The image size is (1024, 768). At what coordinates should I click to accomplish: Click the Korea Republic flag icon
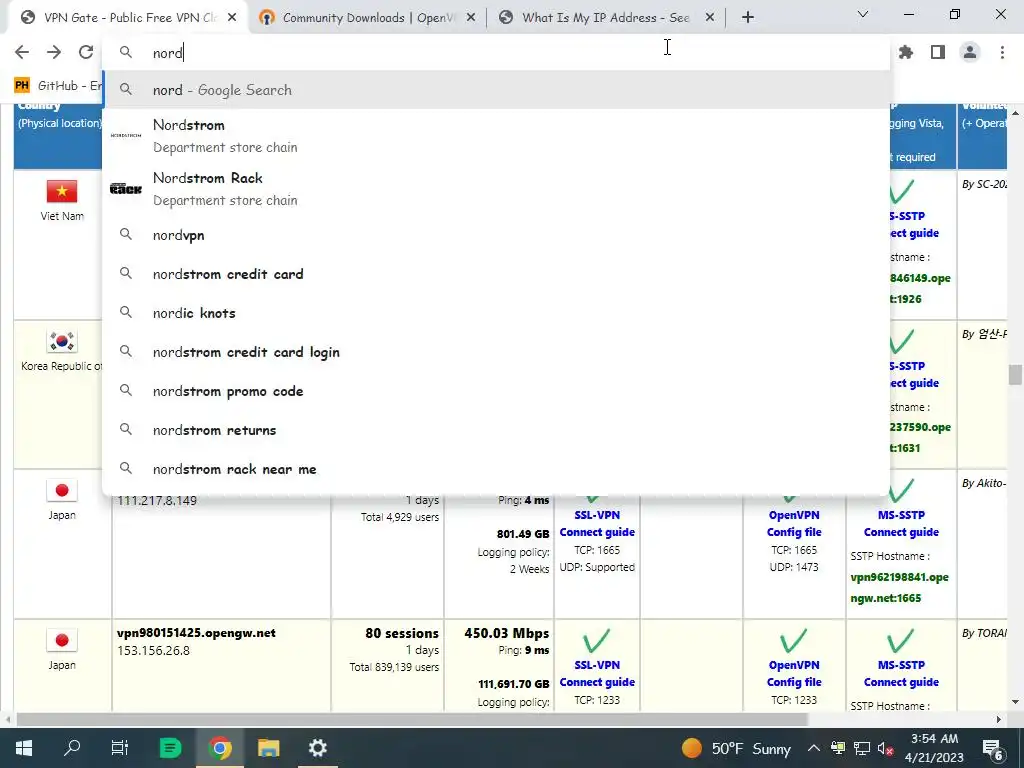click(62, 342)
